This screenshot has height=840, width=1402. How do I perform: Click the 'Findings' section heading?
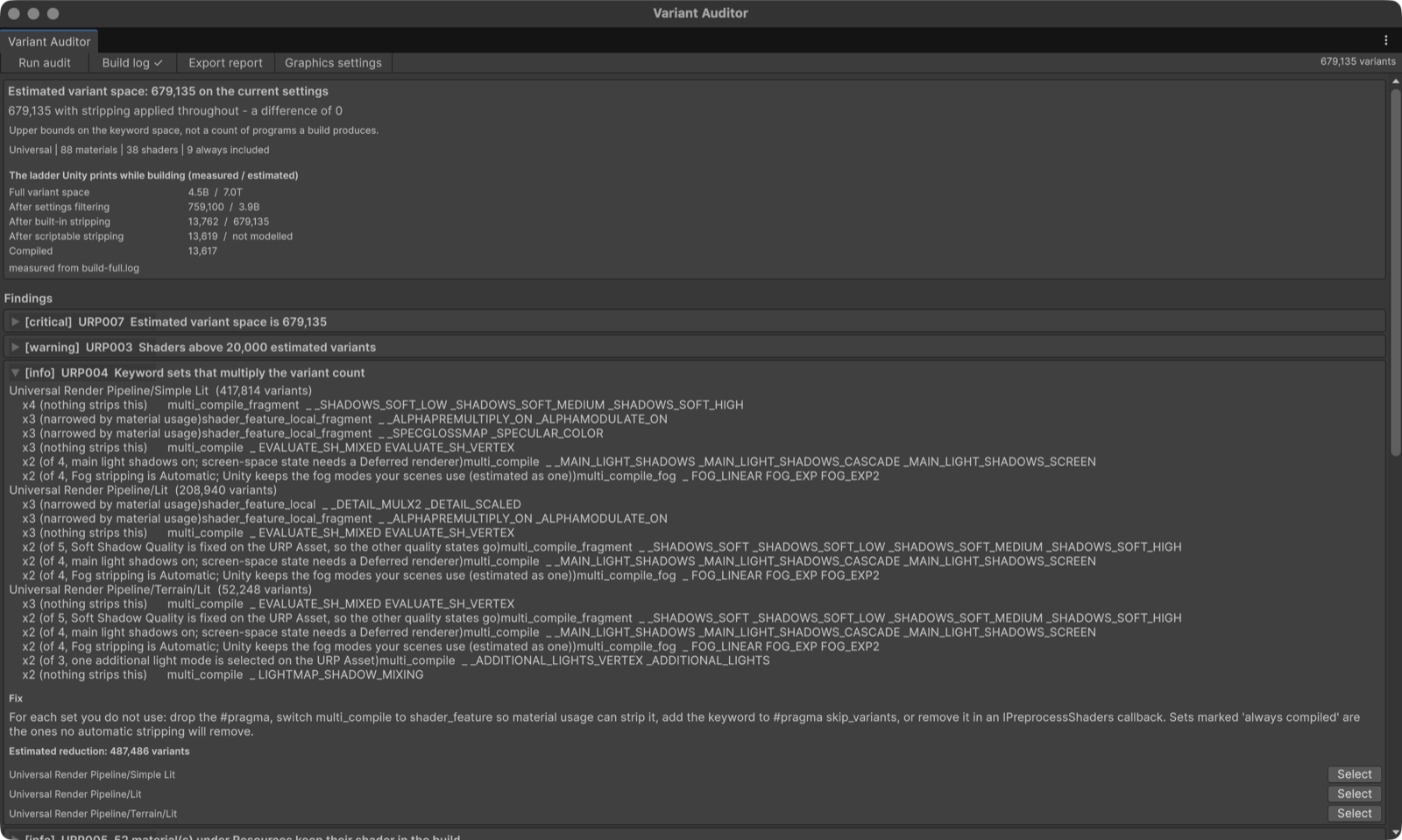pos(28,299)
